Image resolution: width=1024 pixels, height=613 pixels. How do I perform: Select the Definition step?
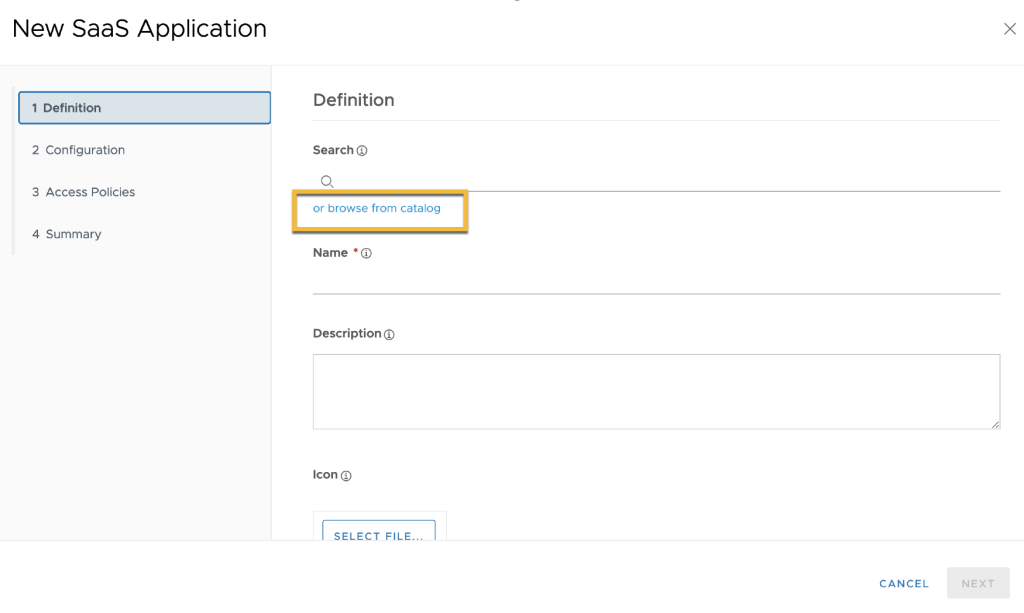(144, 108)
